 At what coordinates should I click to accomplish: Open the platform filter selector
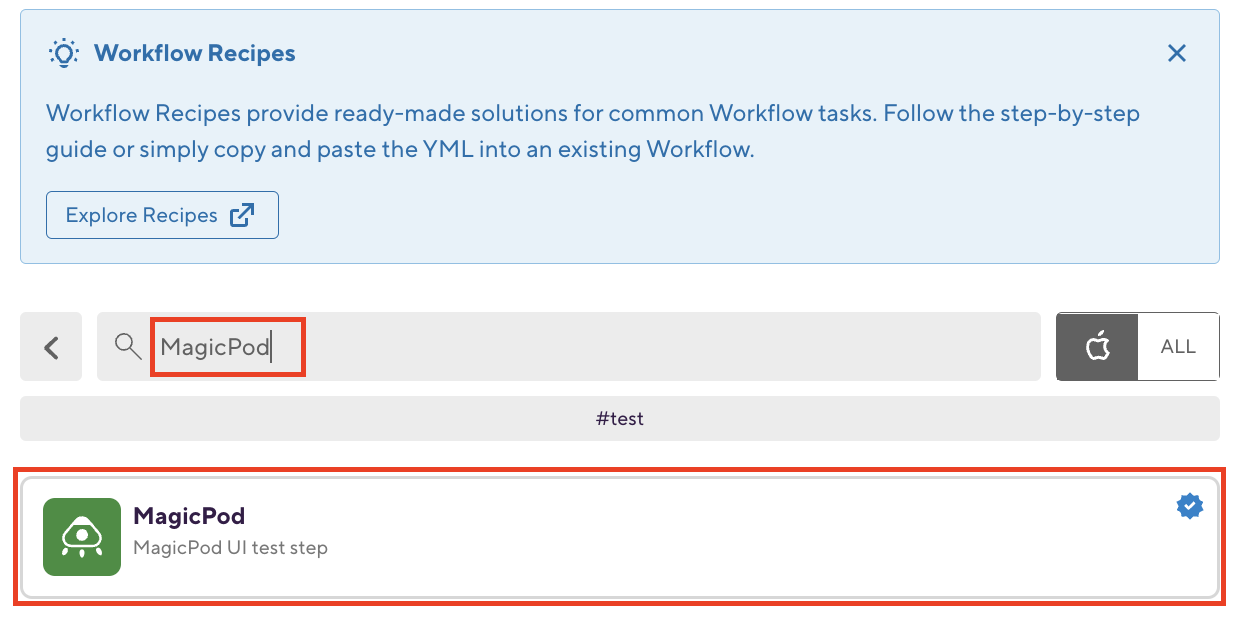point(1137,346)
